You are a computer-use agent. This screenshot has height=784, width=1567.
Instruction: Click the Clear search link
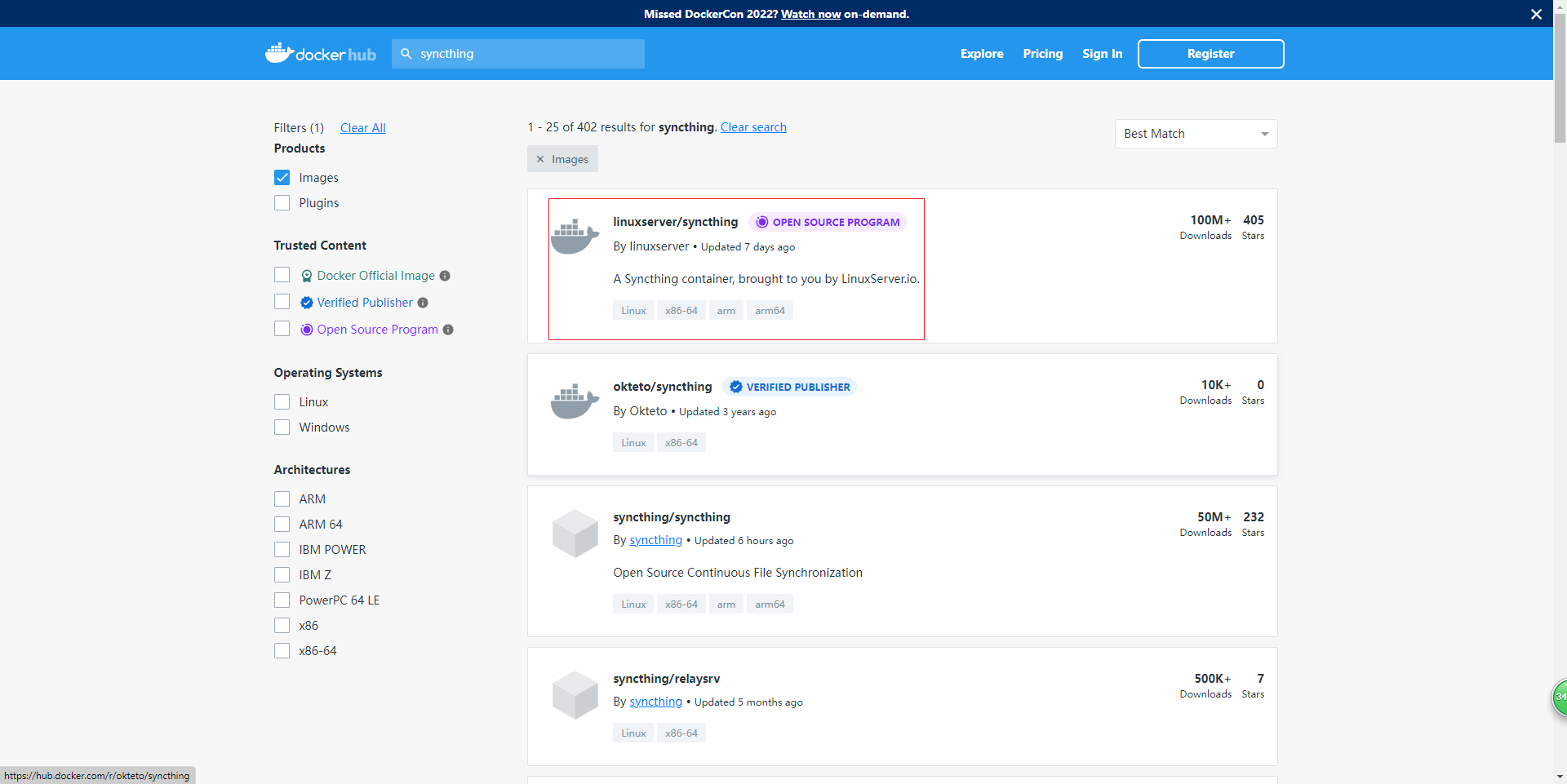click(x=753, y=127)
